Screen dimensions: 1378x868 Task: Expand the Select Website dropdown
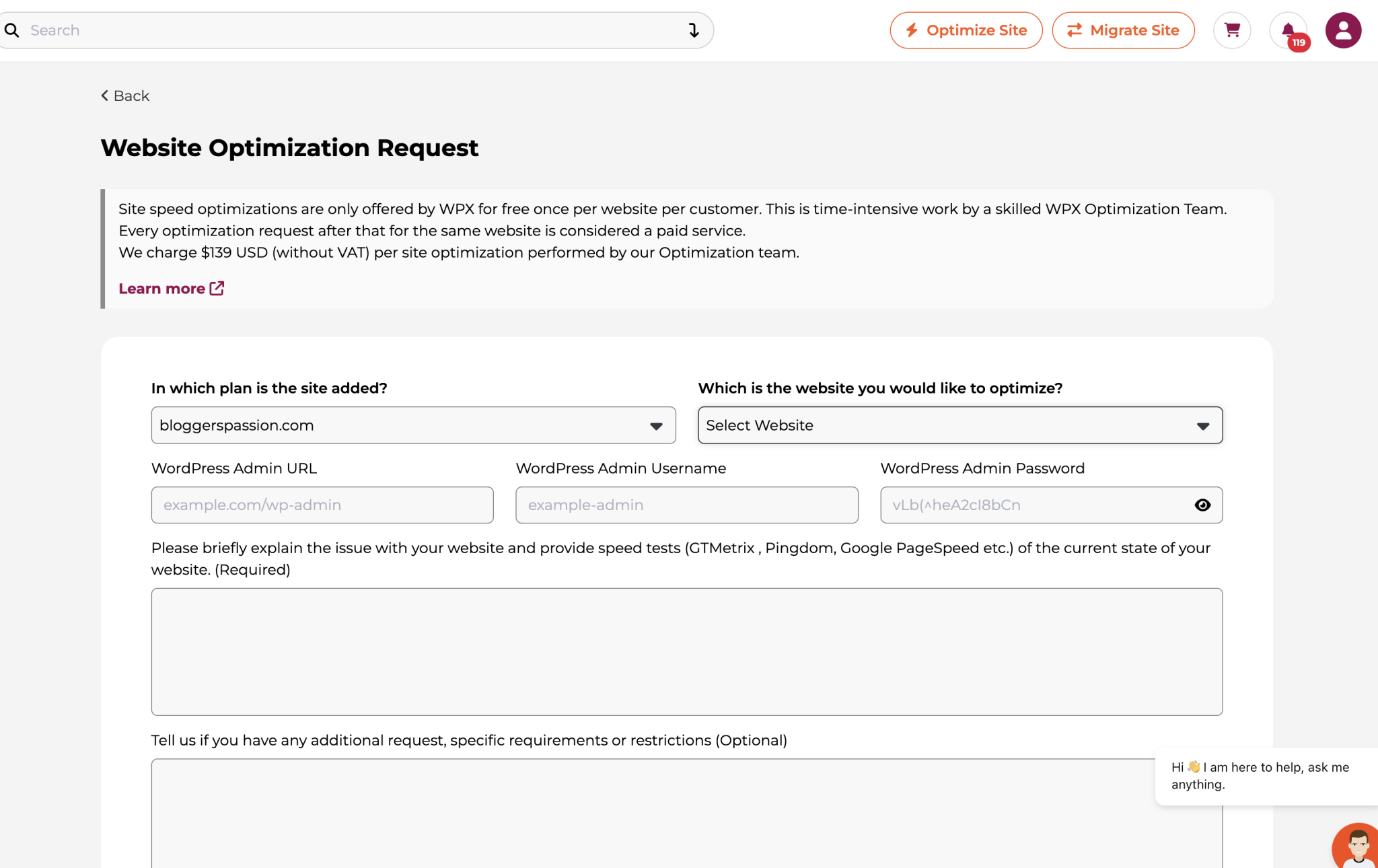point(960,425)
